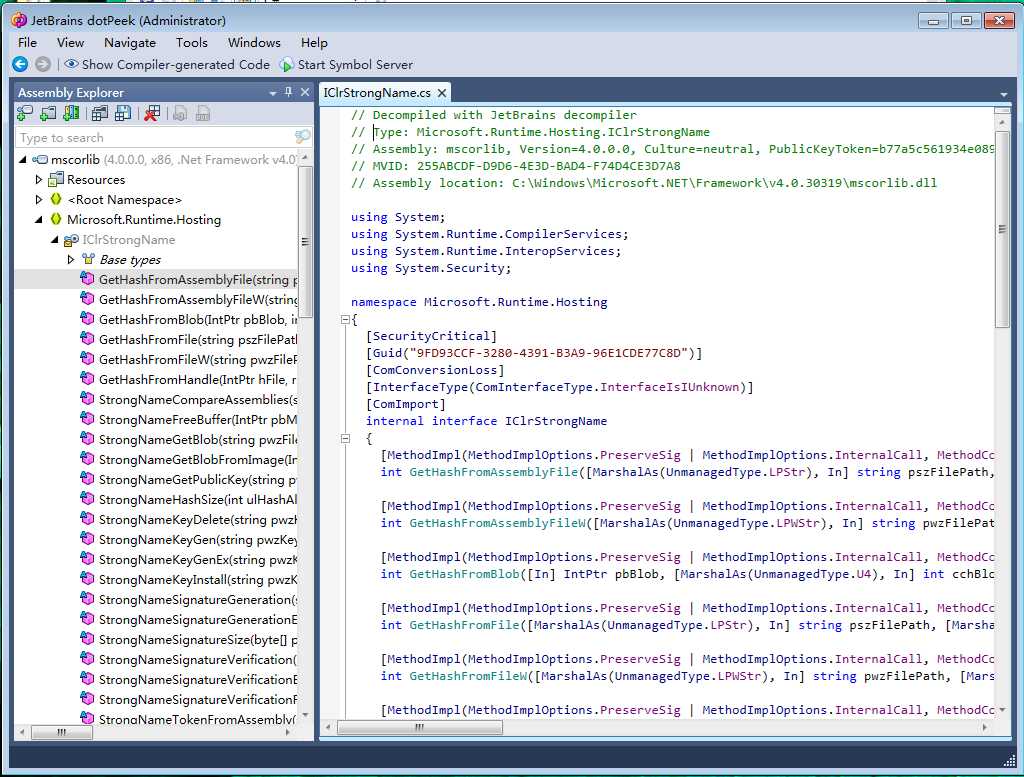Click the dotPeek logo in title bar
The height and width of the screenshot is (777, 1024).
pyautogui.click(x=19, y=20)
